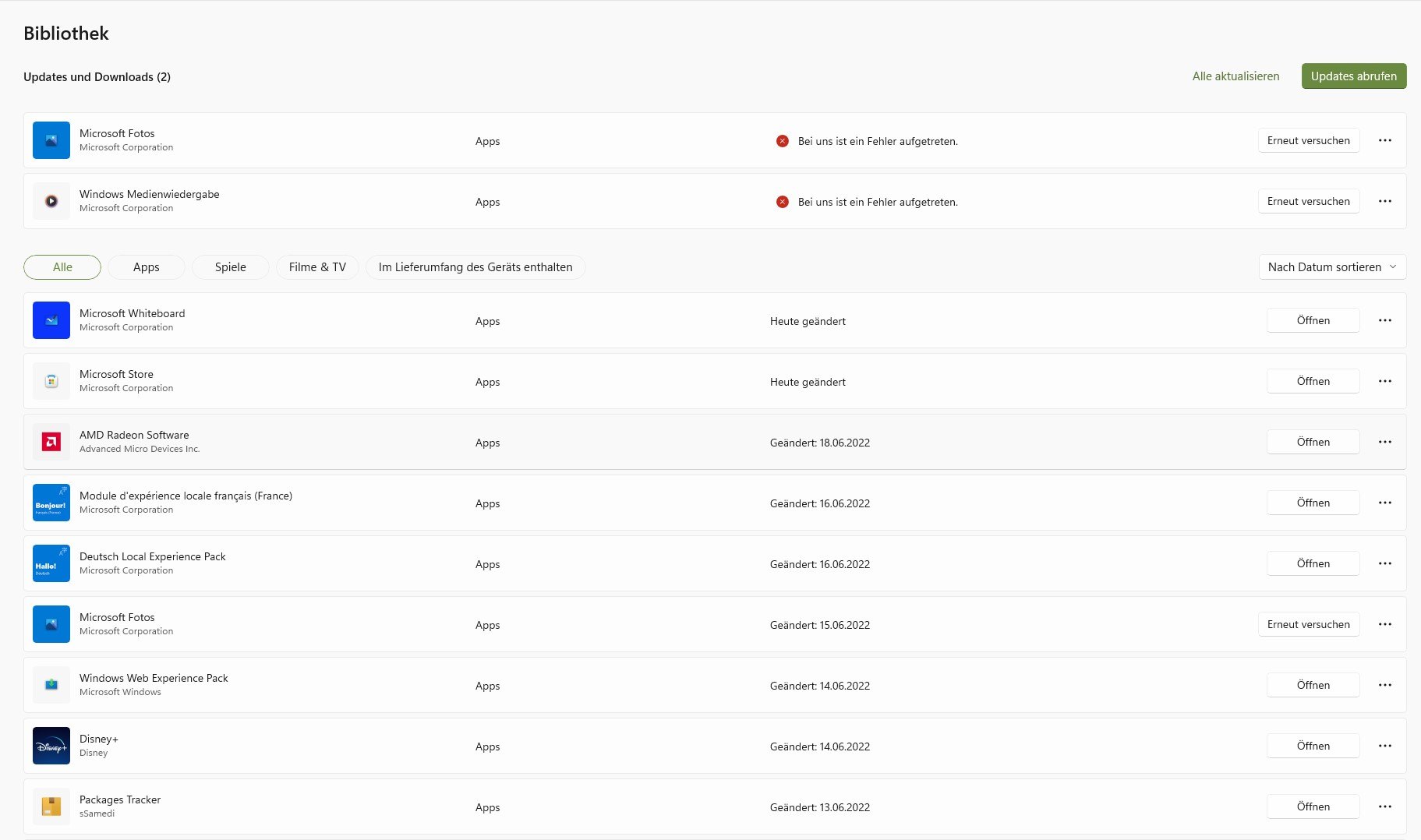Click the Windows Medienwiedergabe app icon
1421x840 pixels.
(x=51, y=201)
